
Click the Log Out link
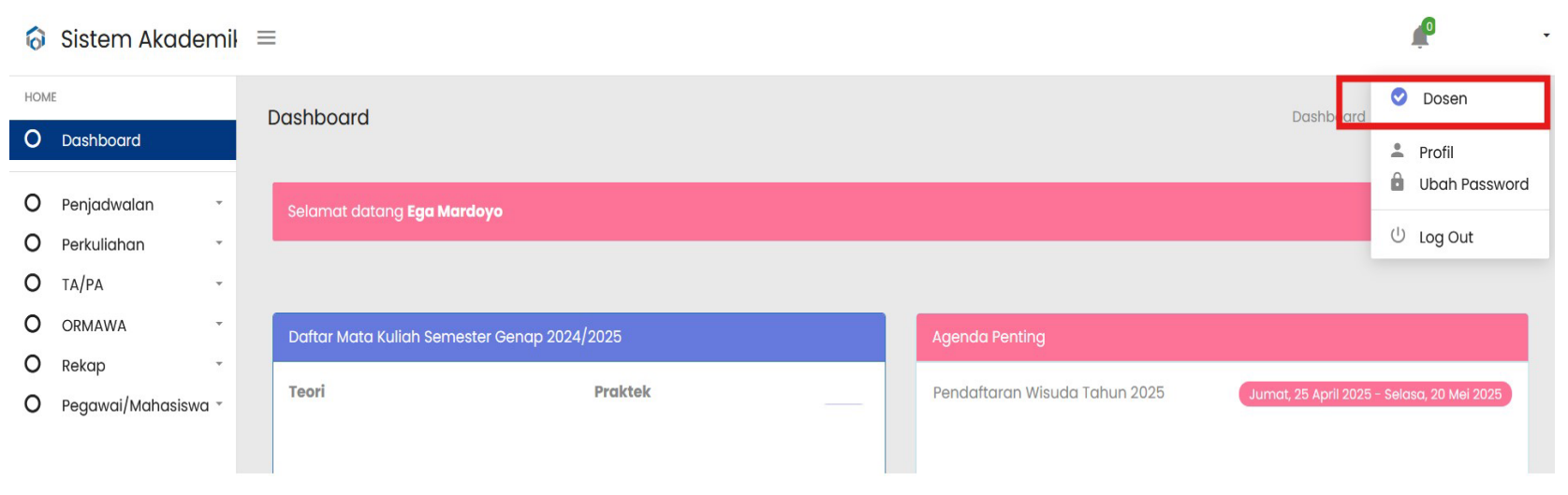pos(1445,238)
